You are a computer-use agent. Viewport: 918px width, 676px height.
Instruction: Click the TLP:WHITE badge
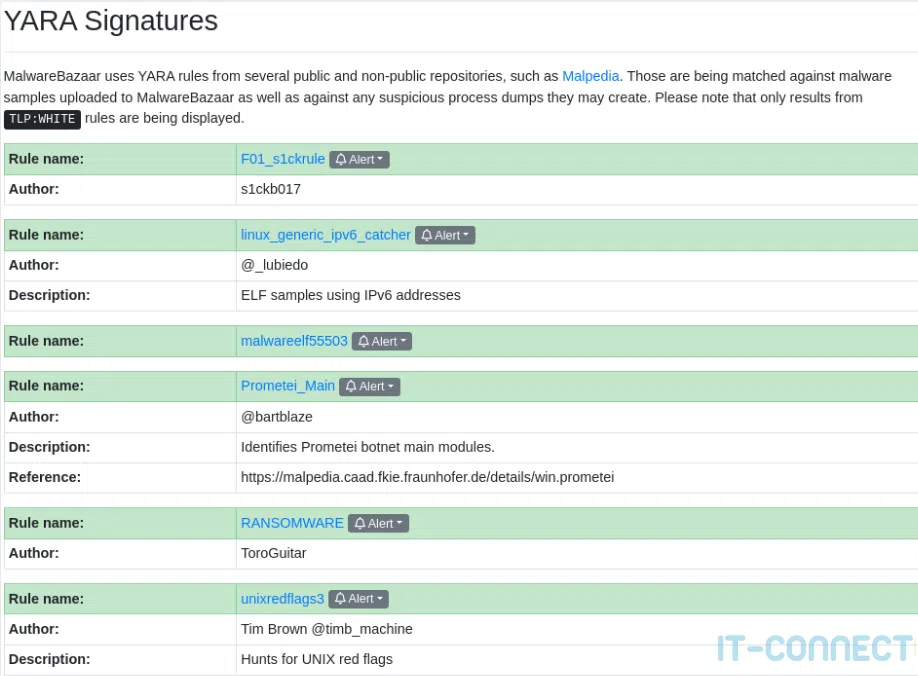pos(42,119)
